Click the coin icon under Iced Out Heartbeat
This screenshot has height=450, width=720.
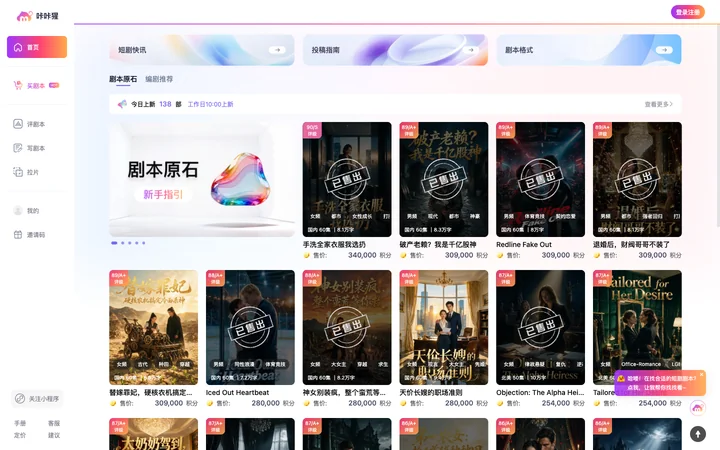[x=209, y=403]
